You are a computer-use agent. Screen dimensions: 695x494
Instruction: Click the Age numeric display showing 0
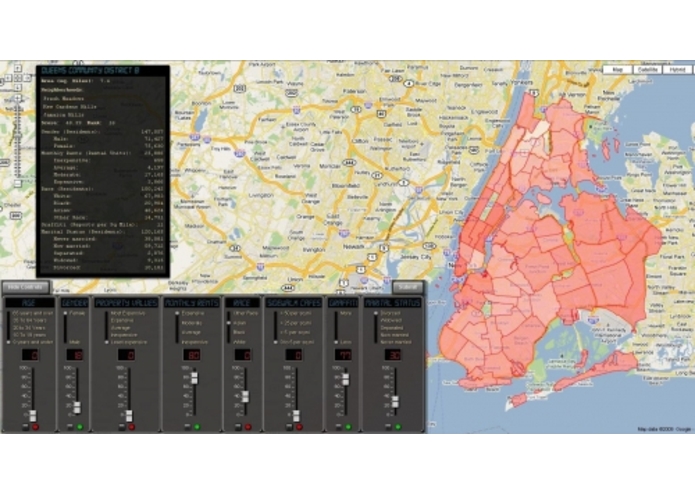click(x=31, y=355)
